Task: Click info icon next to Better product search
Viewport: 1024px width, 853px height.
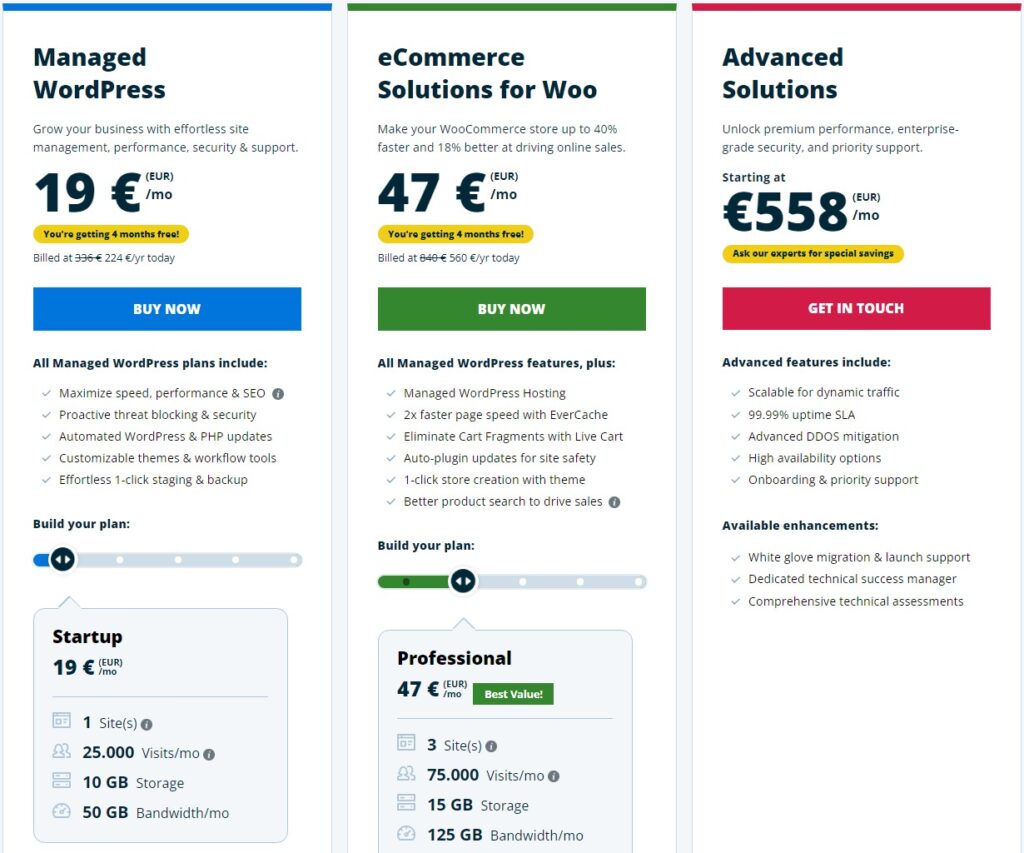Action: pos(614,502)
